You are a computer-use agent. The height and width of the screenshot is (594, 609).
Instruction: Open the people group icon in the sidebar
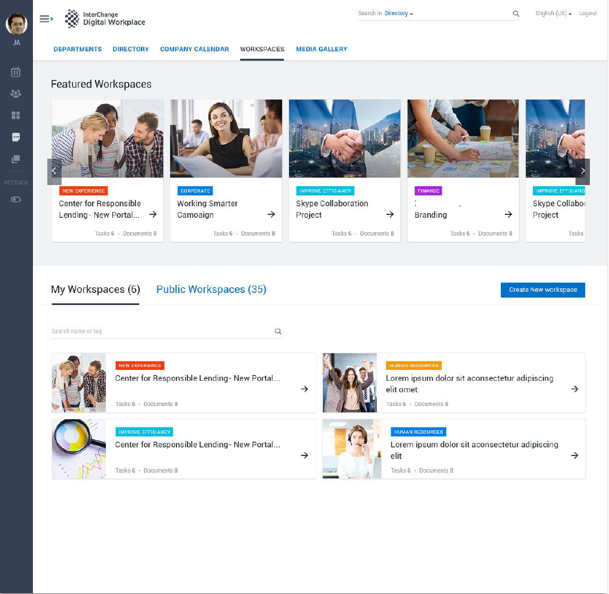click(x=16, y=94)
